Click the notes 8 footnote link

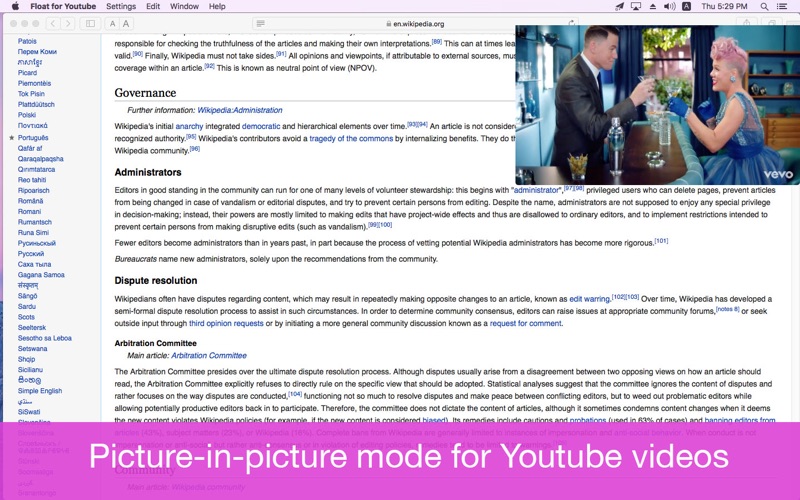(x=728, y=309)
